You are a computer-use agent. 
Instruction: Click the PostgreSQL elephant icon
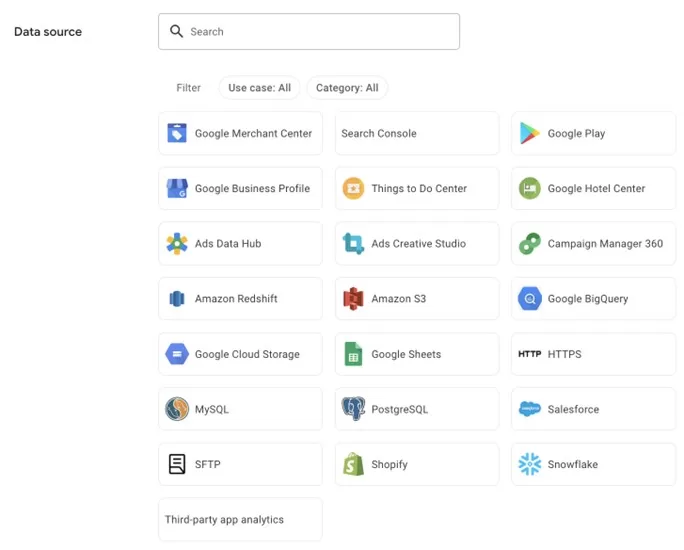353,409
